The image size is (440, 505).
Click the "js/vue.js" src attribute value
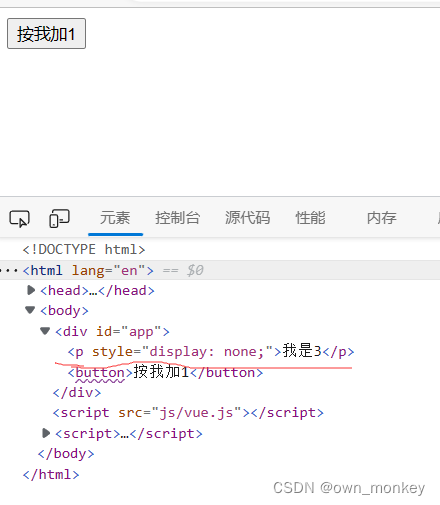[x=196, y=413]
